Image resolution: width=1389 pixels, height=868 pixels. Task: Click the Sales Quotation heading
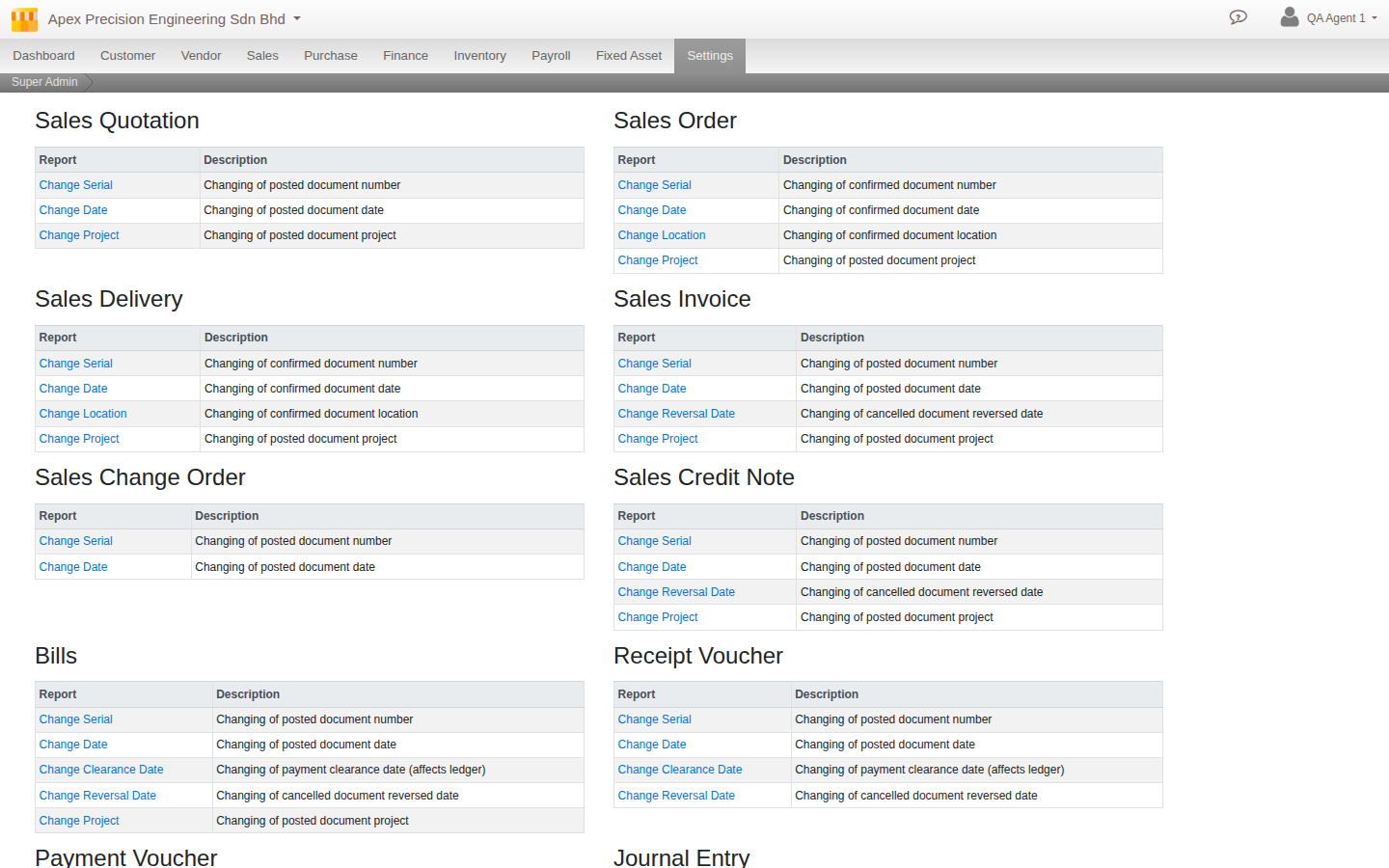117,121
